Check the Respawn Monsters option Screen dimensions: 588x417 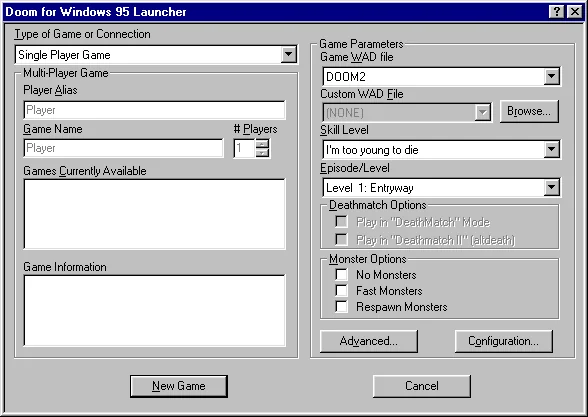click(x=341, y=306)
